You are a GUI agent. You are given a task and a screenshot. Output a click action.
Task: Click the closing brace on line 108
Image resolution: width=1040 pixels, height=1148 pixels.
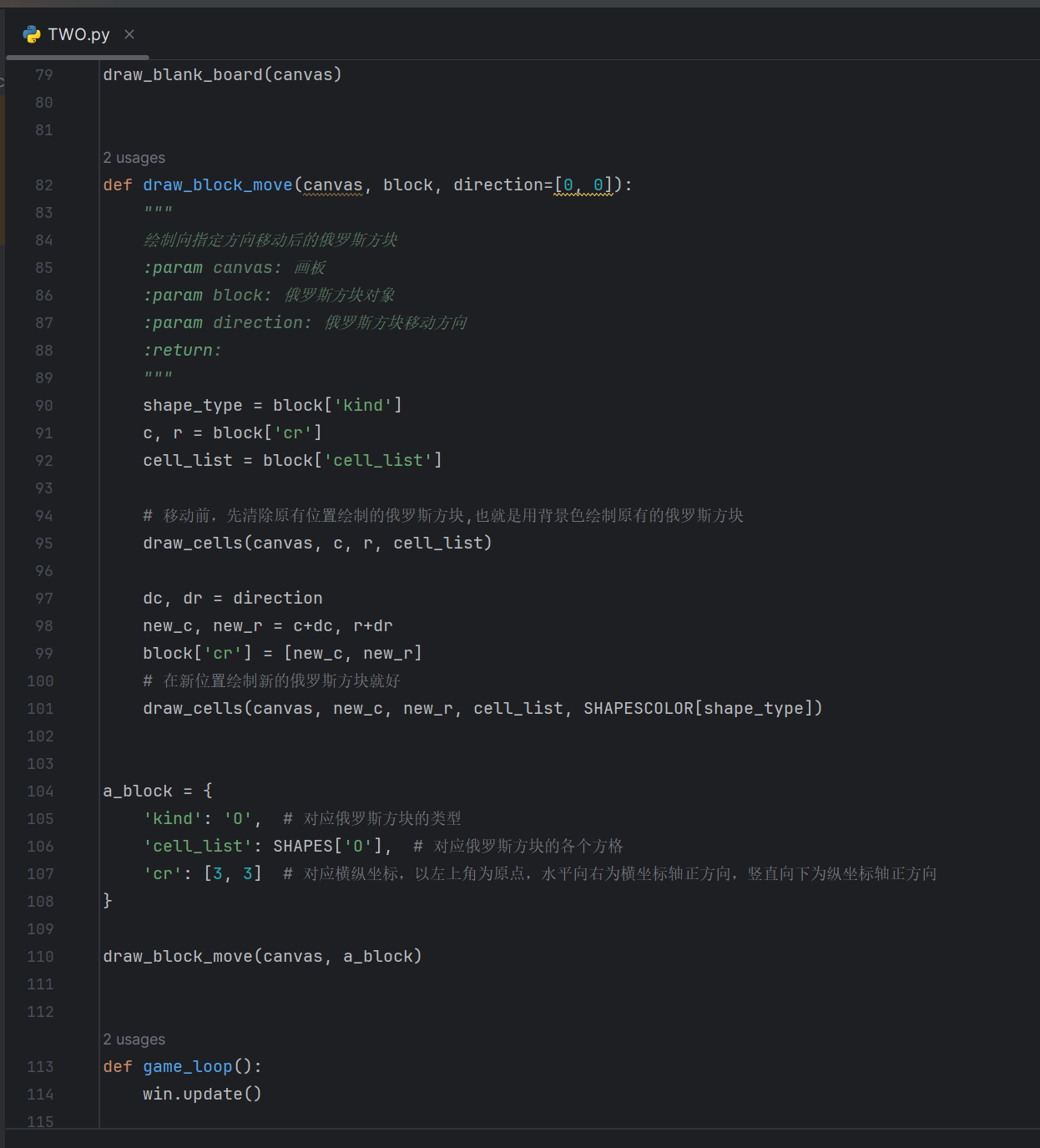click(108, 900)
